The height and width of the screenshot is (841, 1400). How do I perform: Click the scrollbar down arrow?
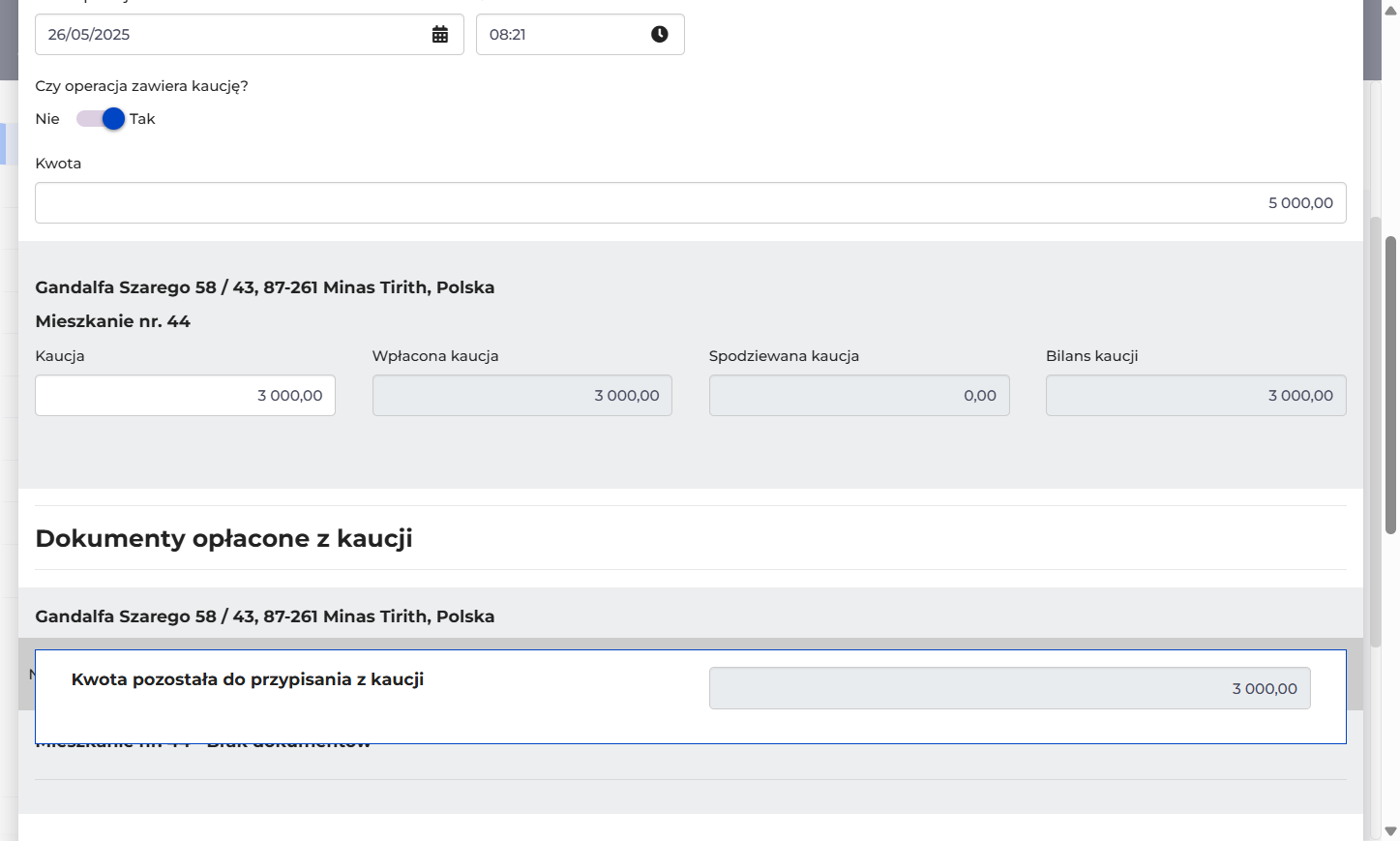click(x=1391, y=831)
